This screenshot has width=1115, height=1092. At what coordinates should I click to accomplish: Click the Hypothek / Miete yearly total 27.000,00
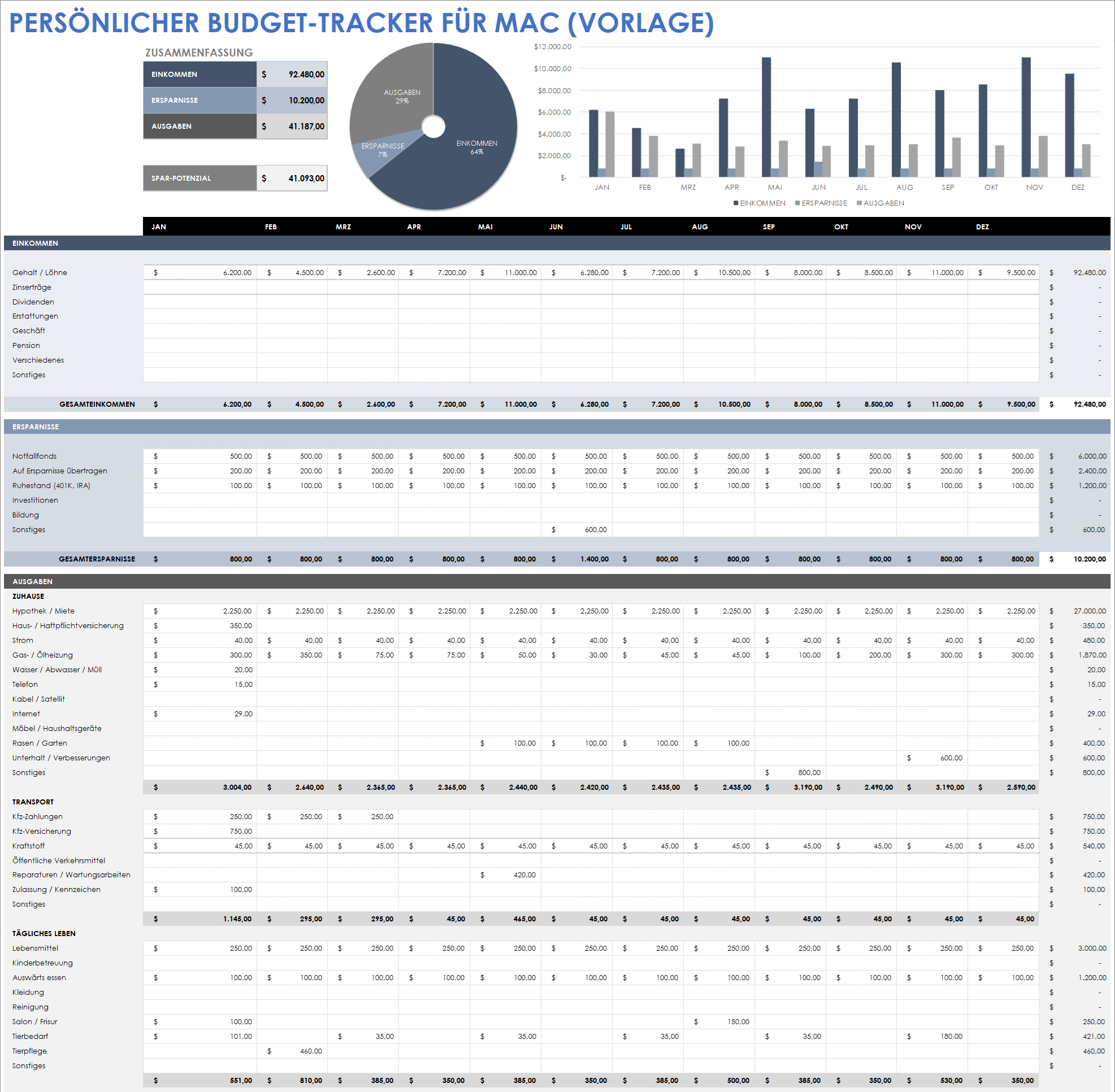pos(1074,611)
